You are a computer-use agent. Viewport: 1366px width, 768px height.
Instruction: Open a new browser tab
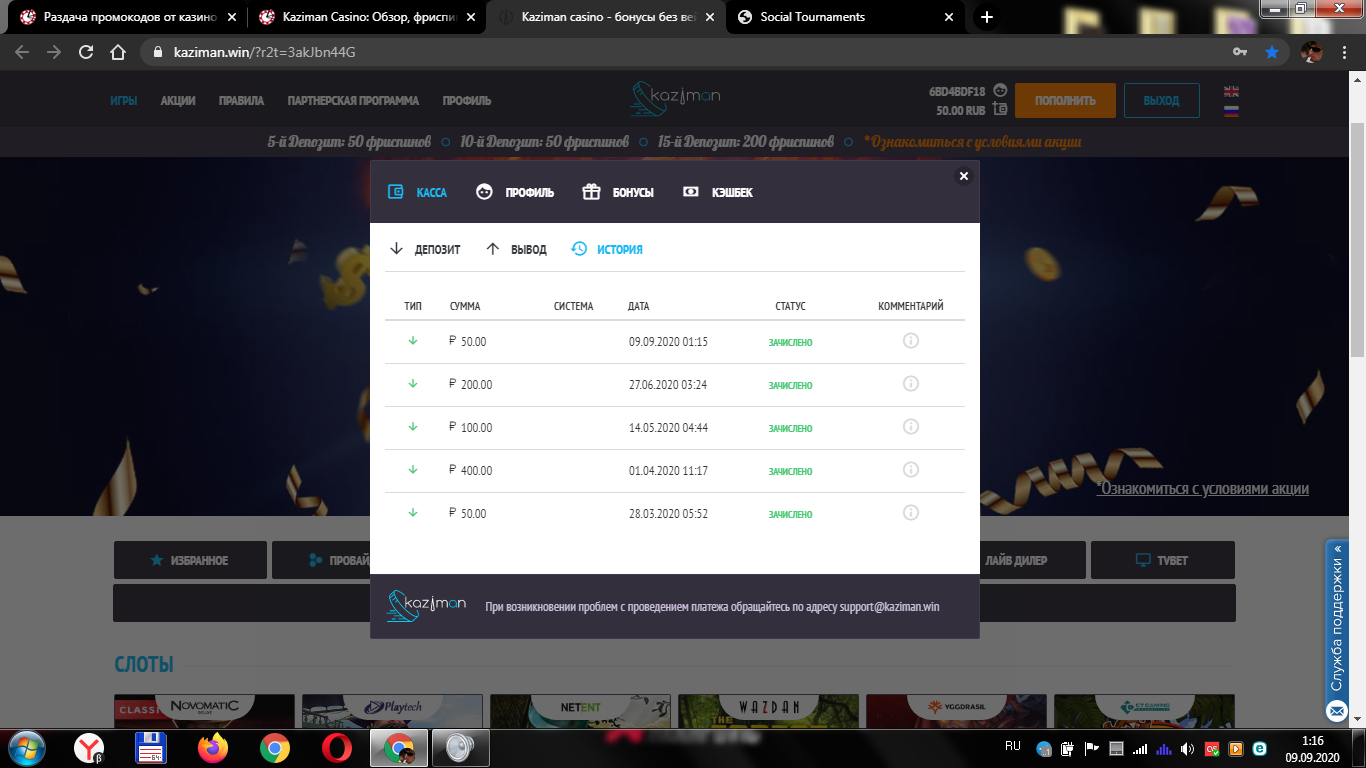(x=987, y=17)
